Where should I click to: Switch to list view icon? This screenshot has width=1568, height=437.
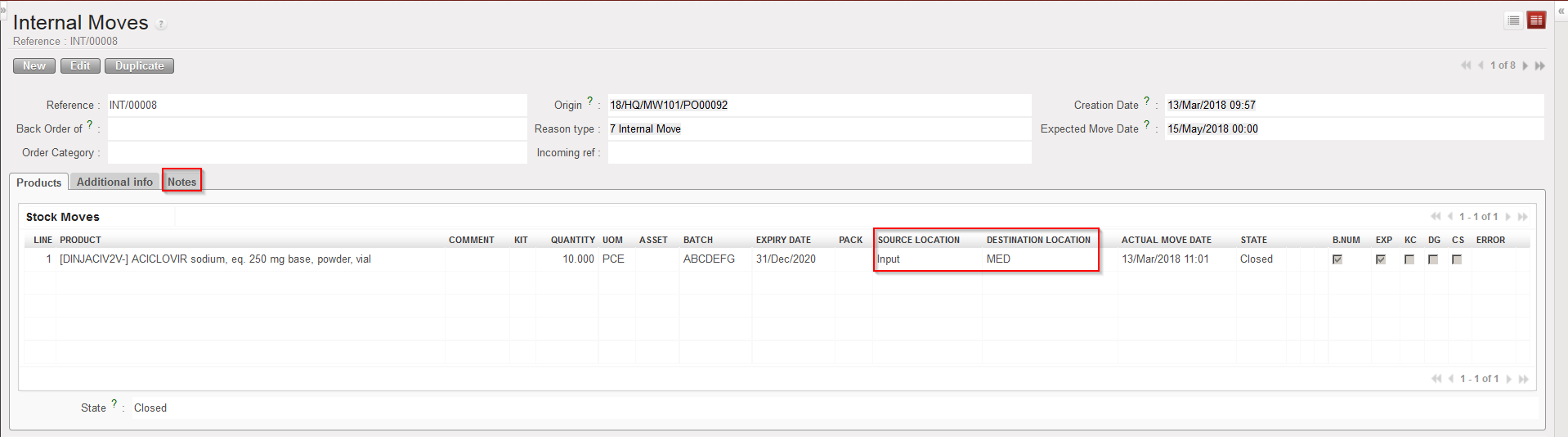[x=1513, y=20]
